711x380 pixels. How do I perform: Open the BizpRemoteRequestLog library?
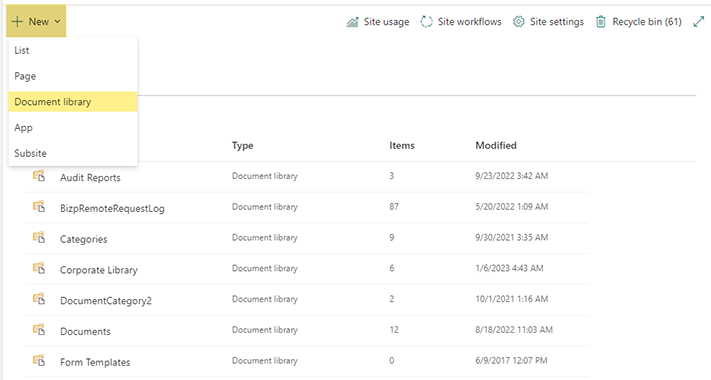[112, 209]
